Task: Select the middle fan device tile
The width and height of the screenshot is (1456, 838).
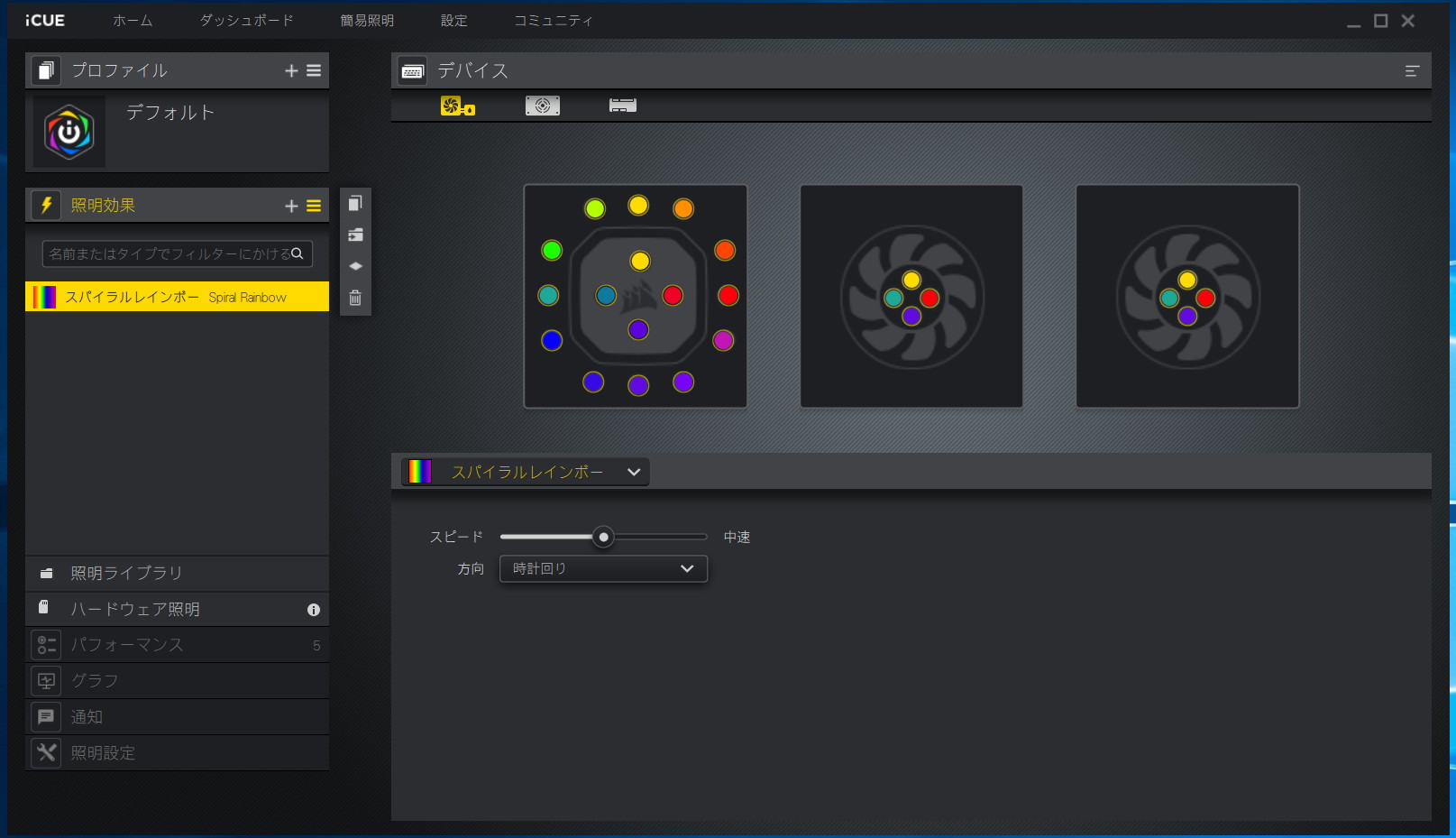Action: [x=911, y=296]
